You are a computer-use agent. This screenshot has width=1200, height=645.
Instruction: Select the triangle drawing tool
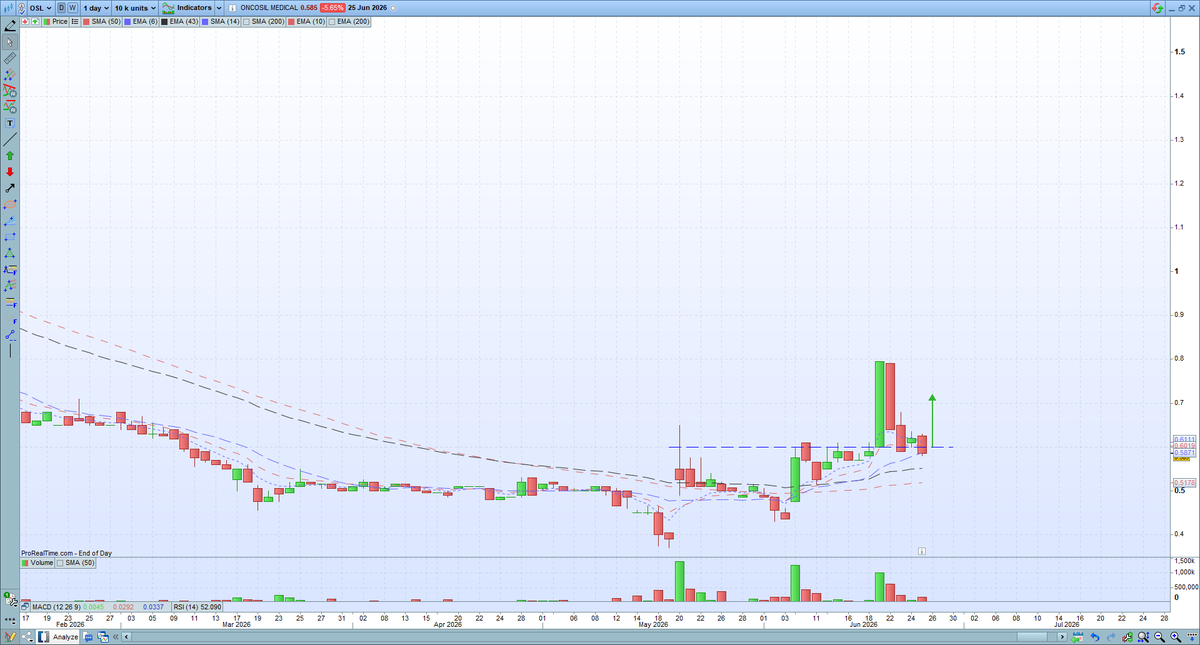[x=10, y=253]
